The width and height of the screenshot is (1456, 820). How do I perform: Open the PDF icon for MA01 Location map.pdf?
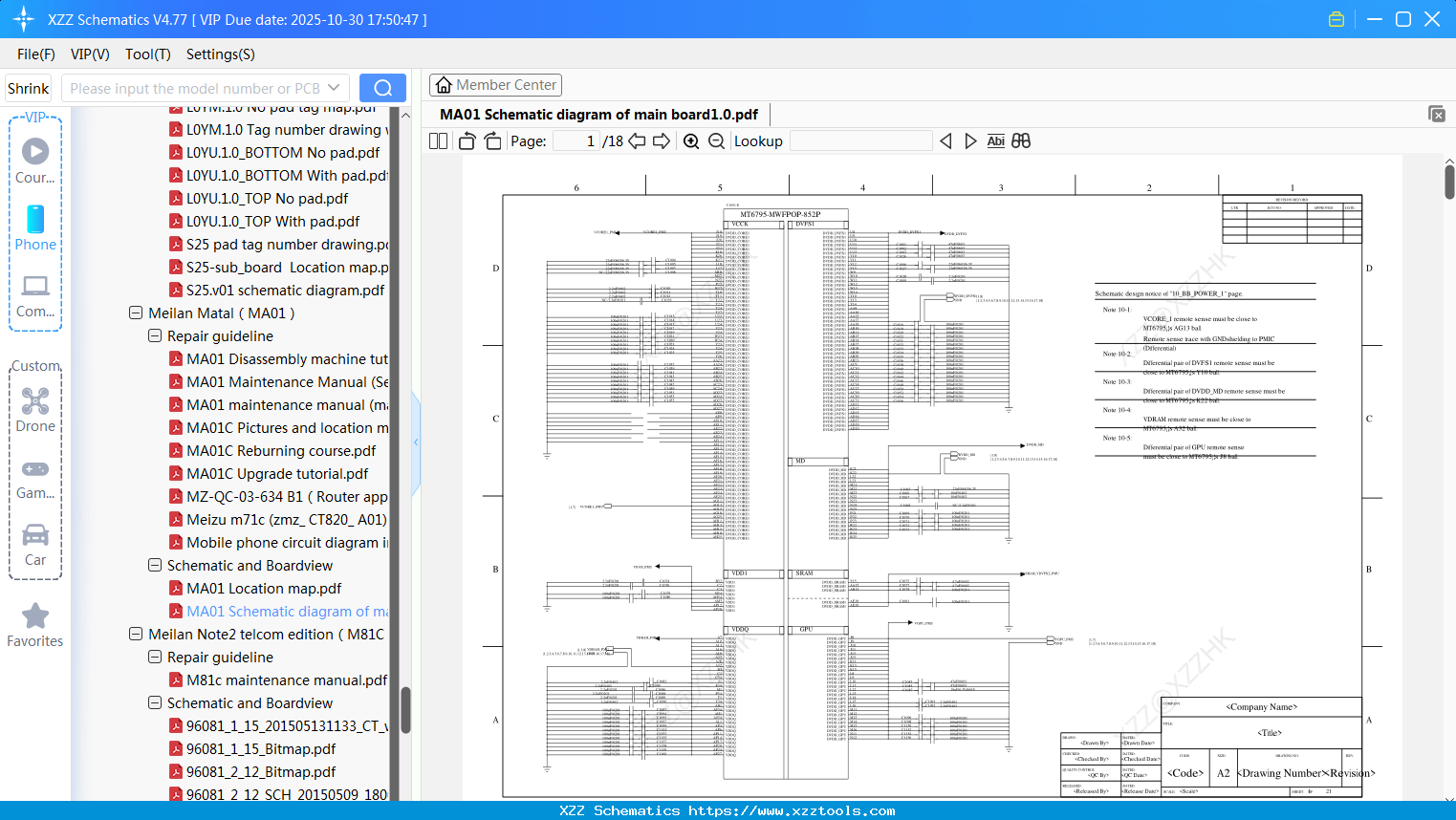tap(176, 589)
